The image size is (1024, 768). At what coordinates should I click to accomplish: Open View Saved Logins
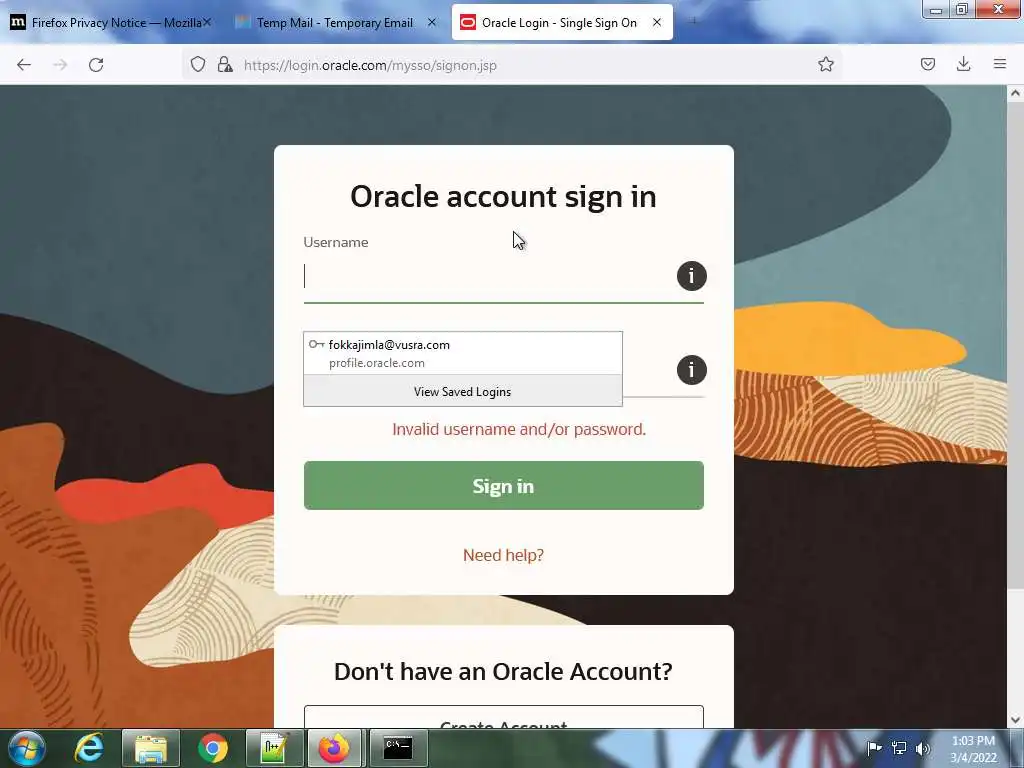[x=462, y=391]
